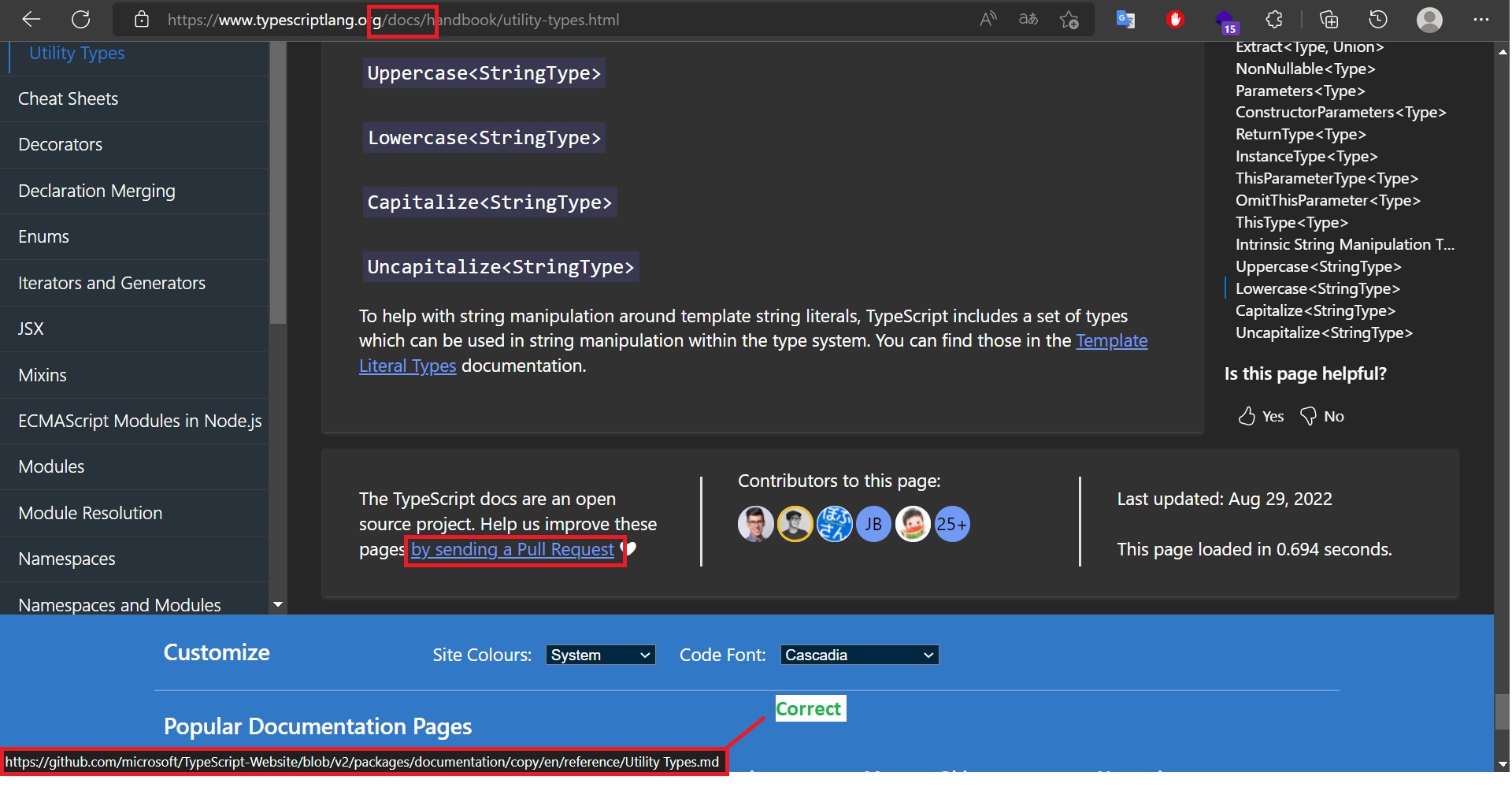Image resolution: width=1512 pixels, height=791 pixels.
Task: Open ECMAScript Modules in Node.js entry
Action: pos(134,421)
